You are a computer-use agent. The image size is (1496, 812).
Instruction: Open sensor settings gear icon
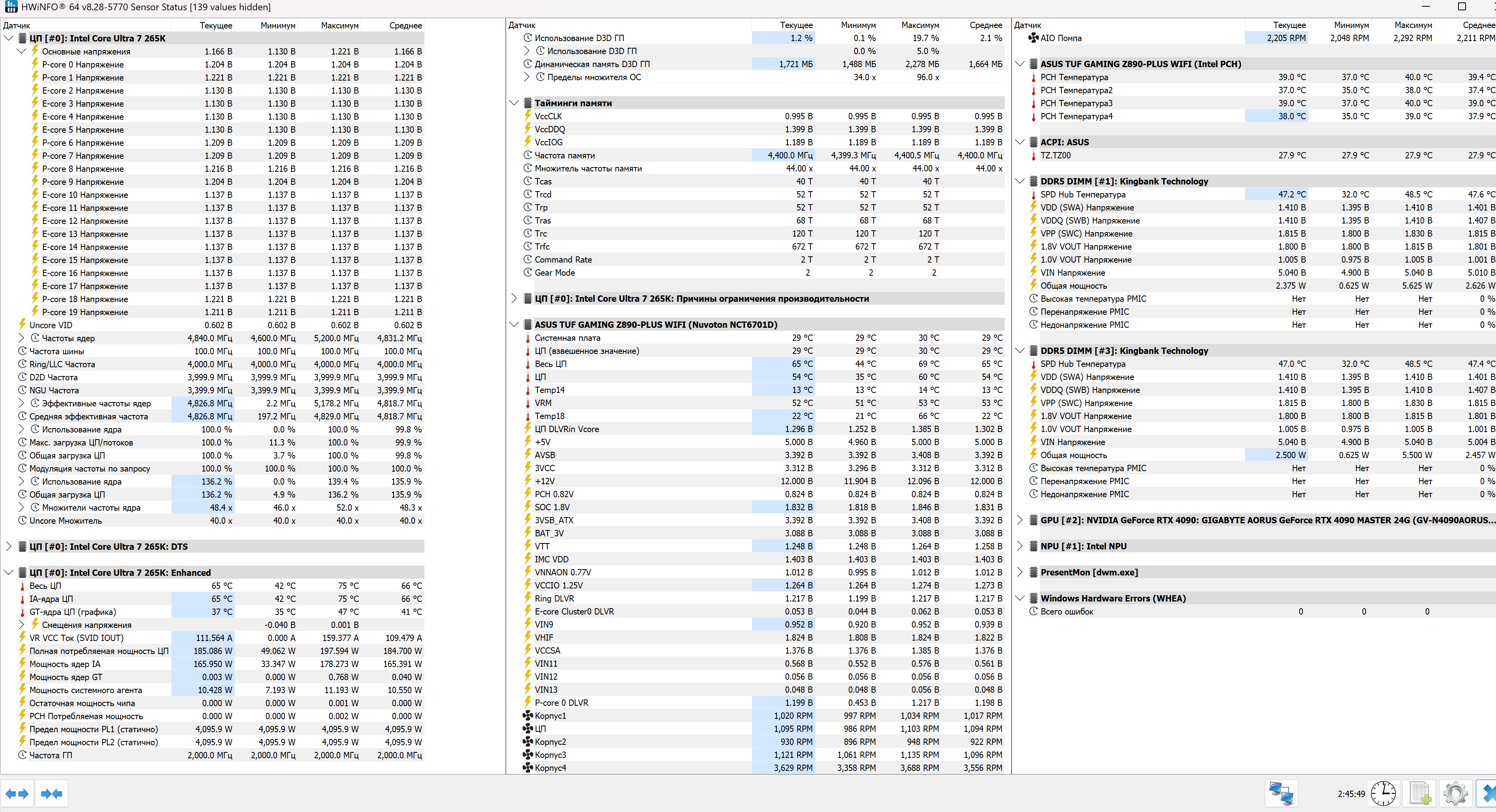(x=1455, y=793)
